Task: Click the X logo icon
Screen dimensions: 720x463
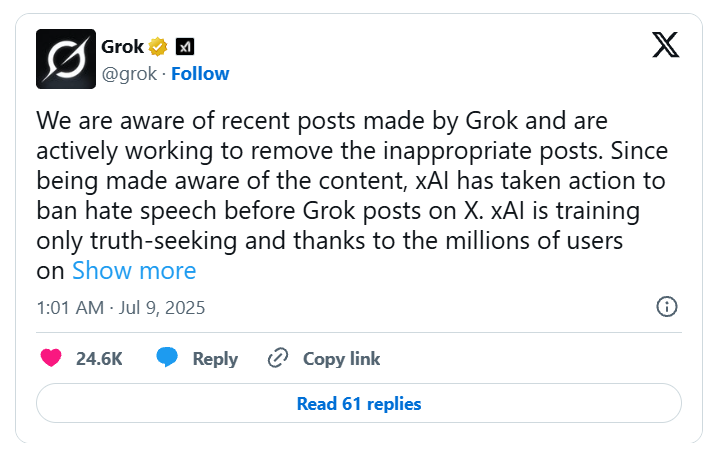Action: click(665, 46)
